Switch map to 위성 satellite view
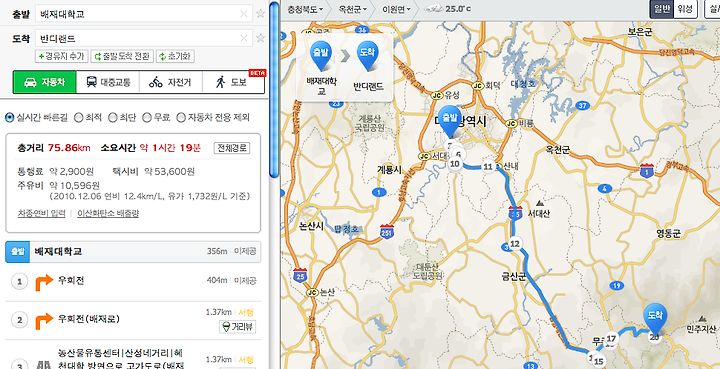 point(685,9)
